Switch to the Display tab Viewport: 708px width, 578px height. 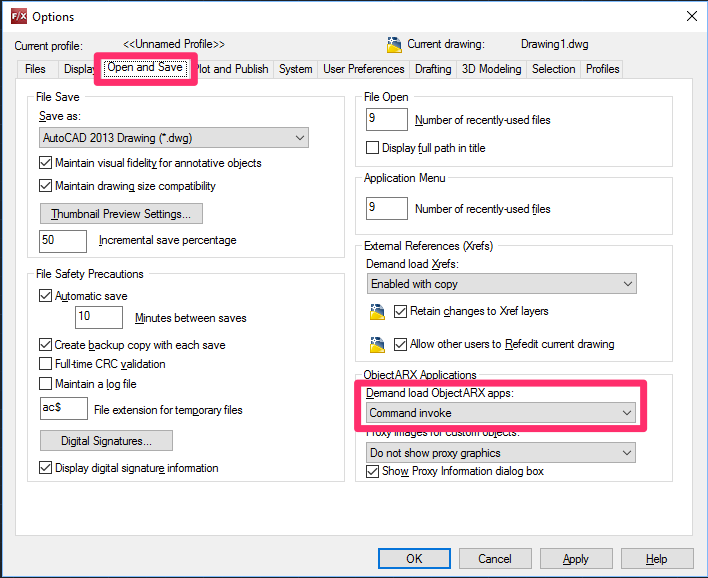79,69
